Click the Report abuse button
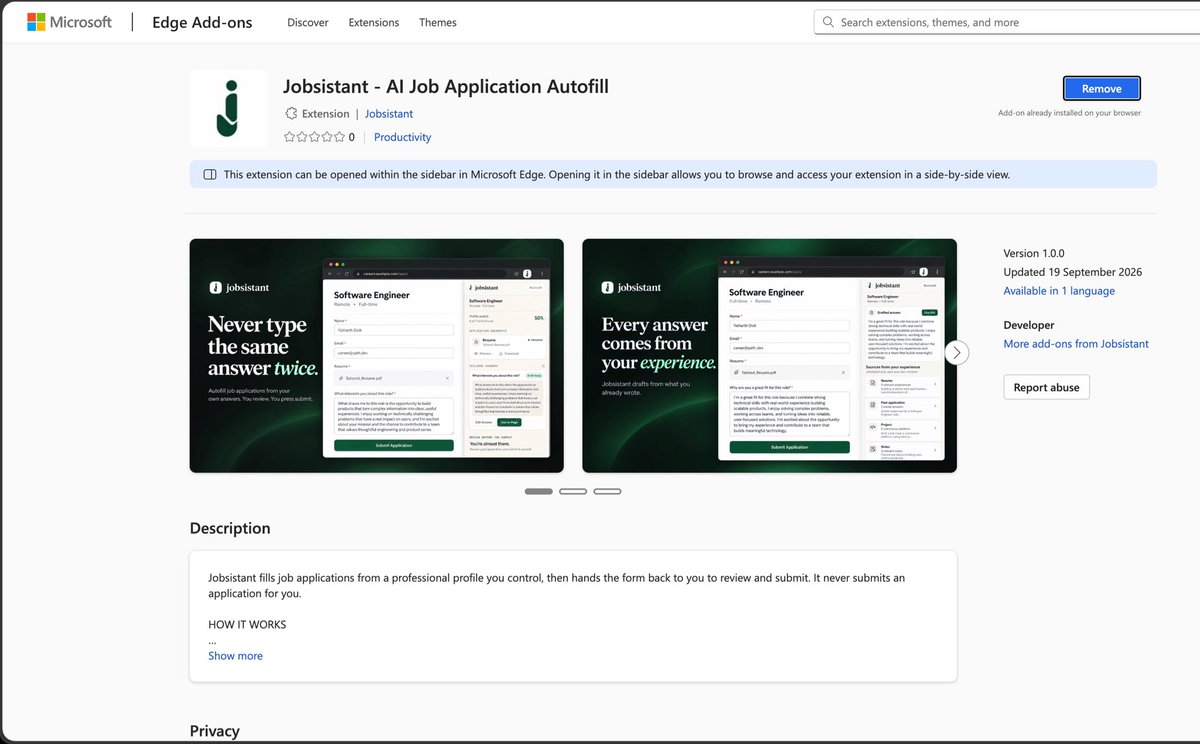This screenshot has height=744, width=1200. [1046, 387]
